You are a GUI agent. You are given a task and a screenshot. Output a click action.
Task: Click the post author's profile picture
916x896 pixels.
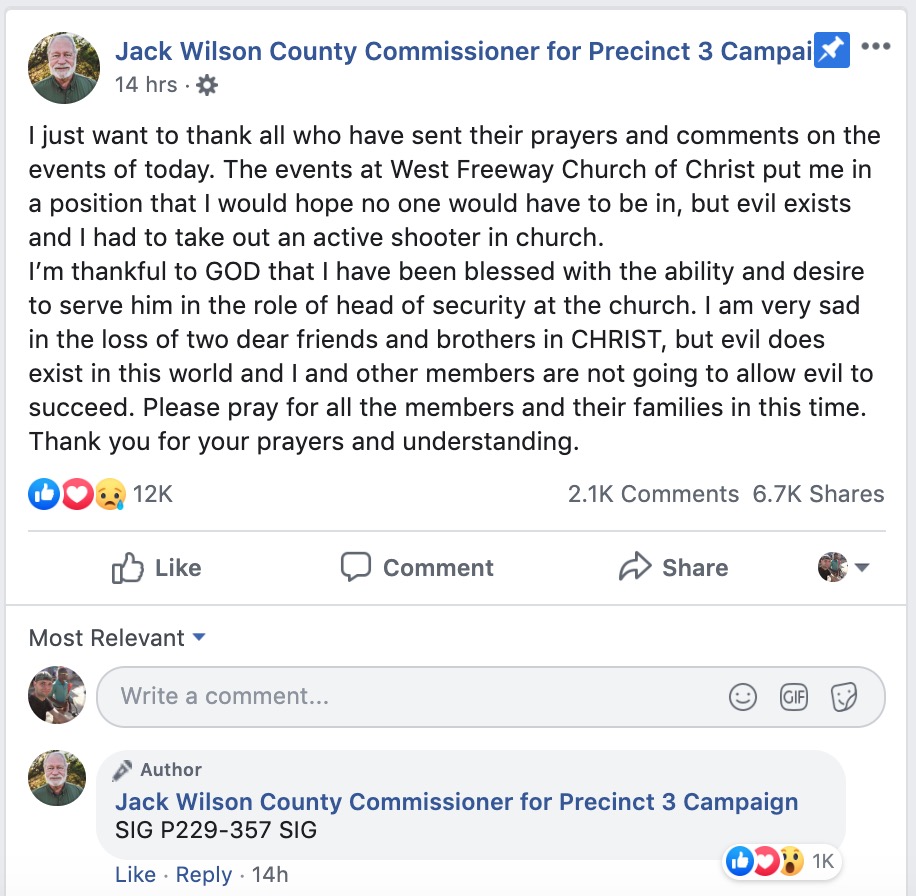64,68
